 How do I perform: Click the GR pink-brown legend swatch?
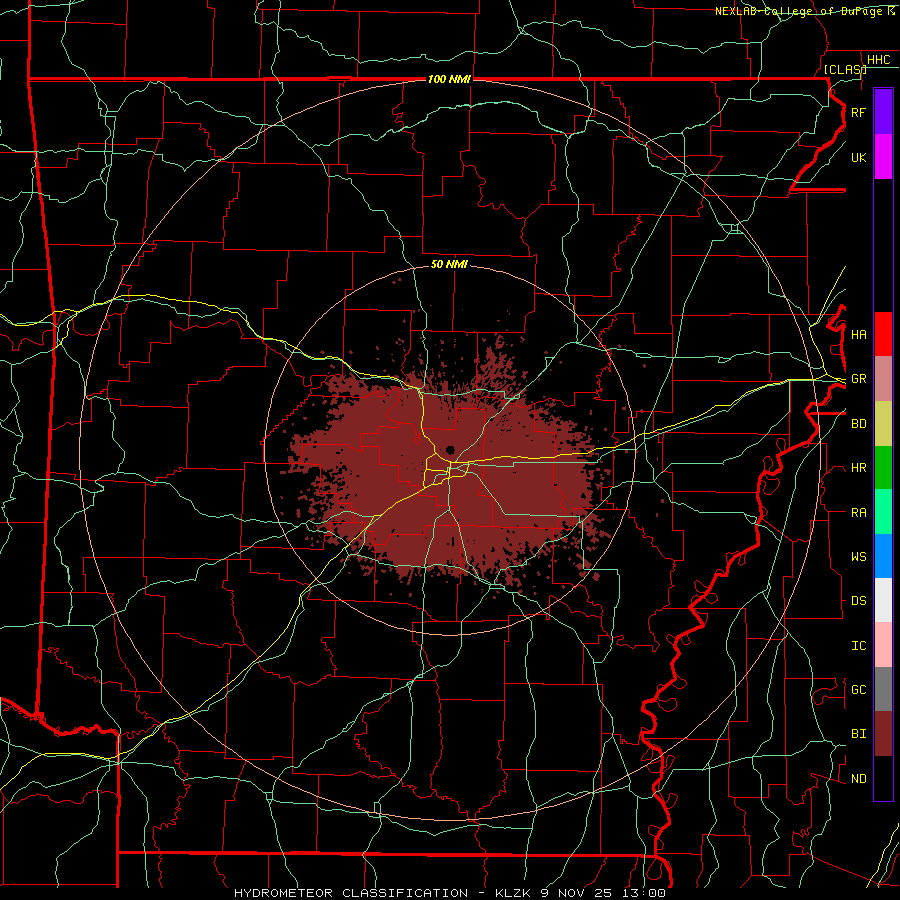(x=883, y=379)
